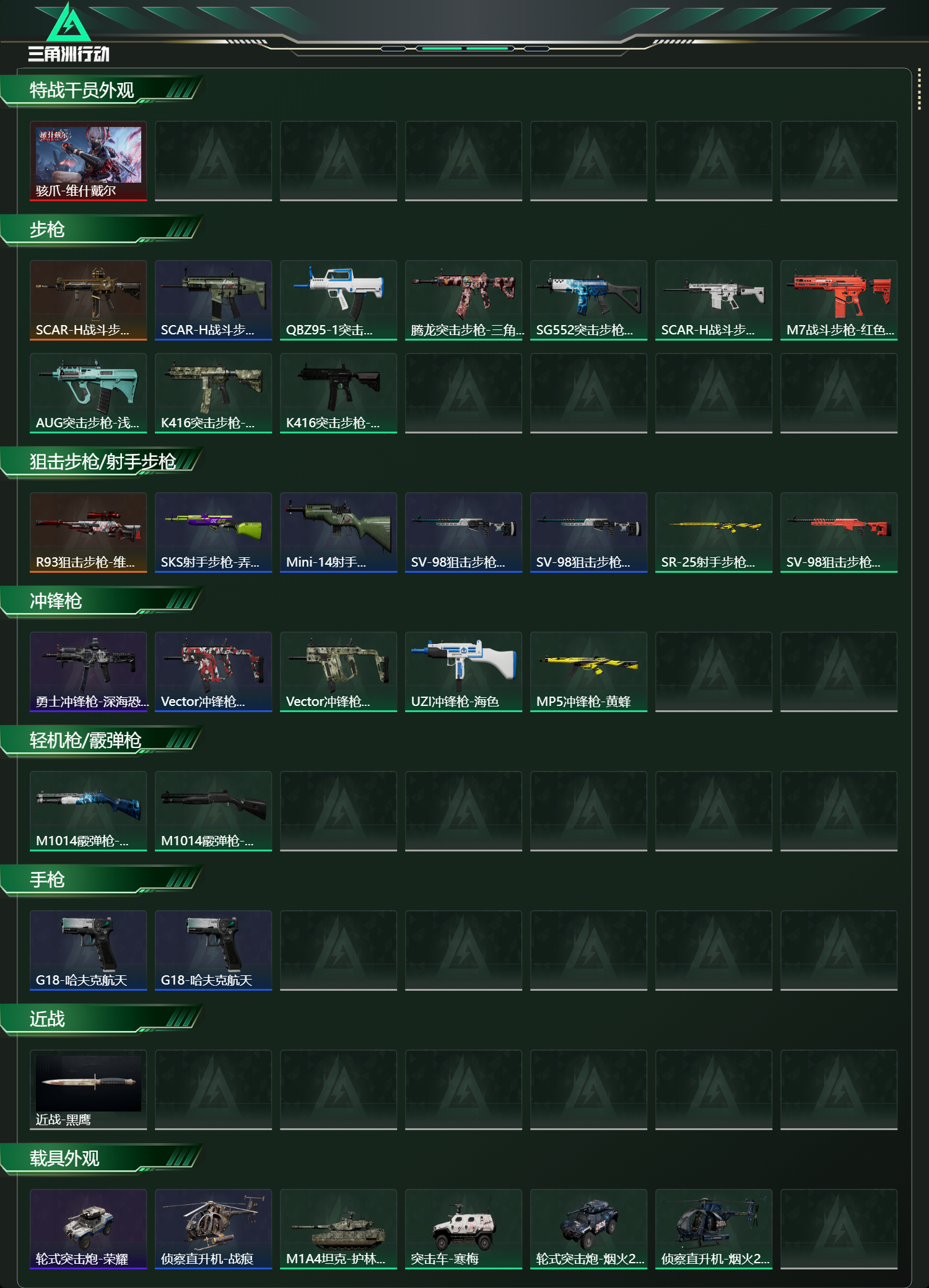The image size is (929, 1288).
Task: Click the Delta Force triangle logo
Action: coord(69,22)
